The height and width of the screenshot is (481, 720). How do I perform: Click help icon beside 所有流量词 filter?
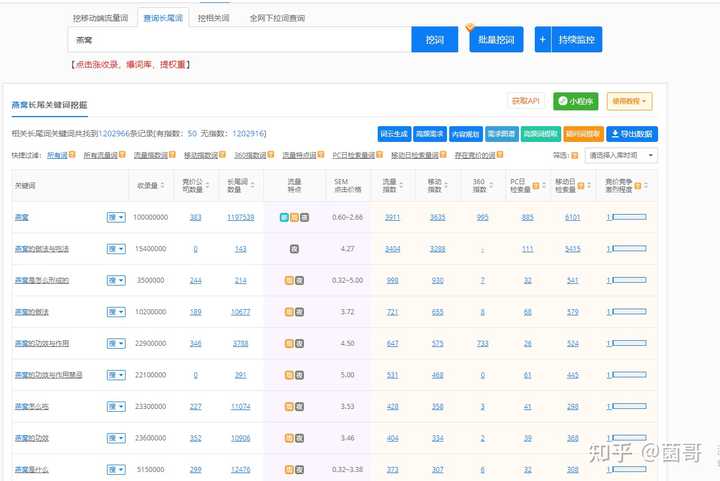click(122, 155)
